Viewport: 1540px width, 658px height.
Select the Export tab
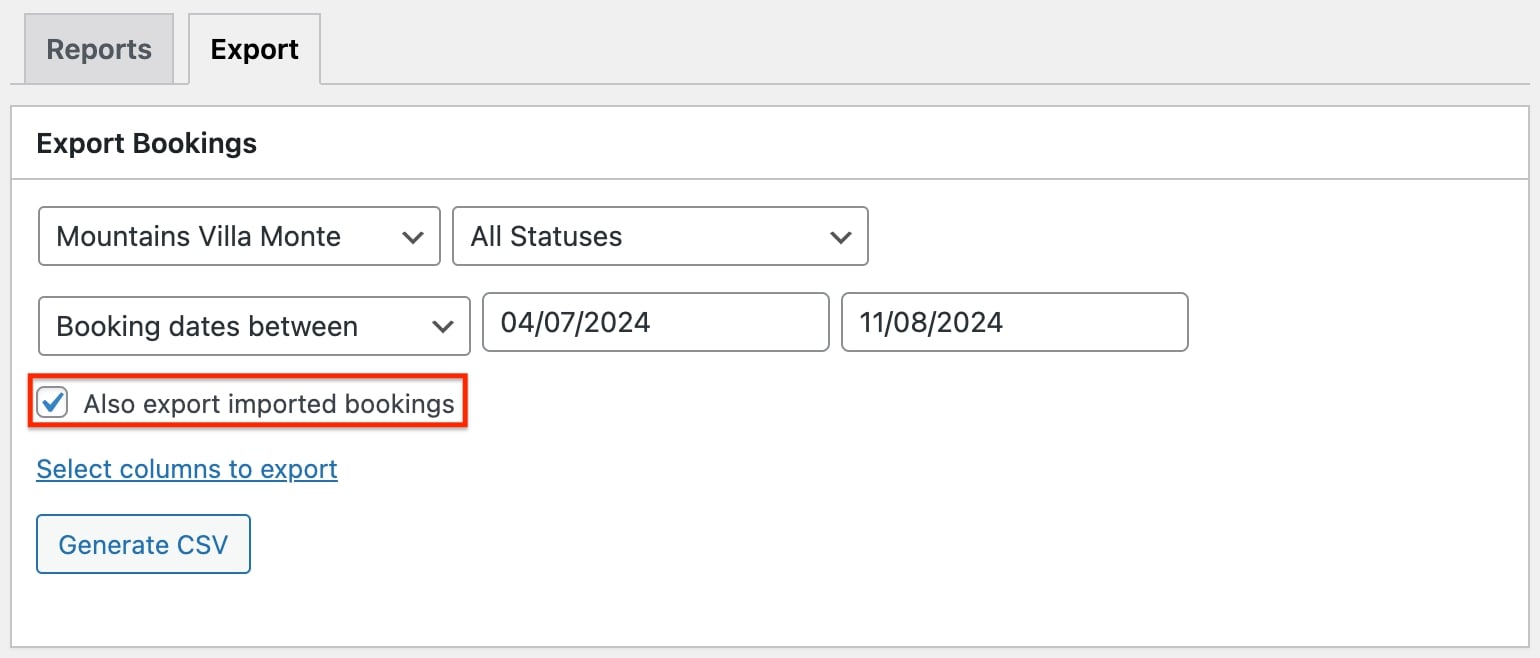254,49
